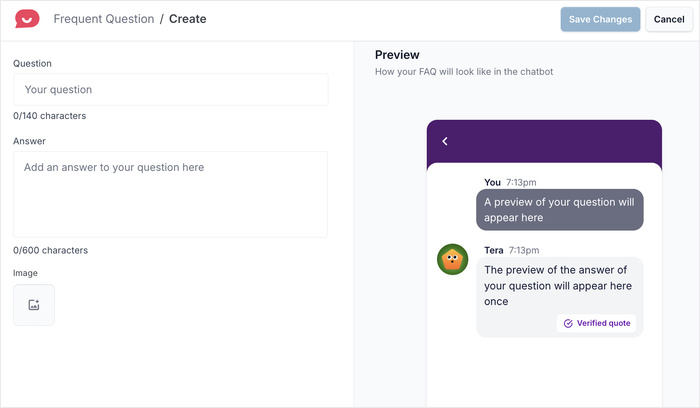This screenshot has height=408, width=700.
Task: Select the Create breadcrumb item
Action: point(188,19)
